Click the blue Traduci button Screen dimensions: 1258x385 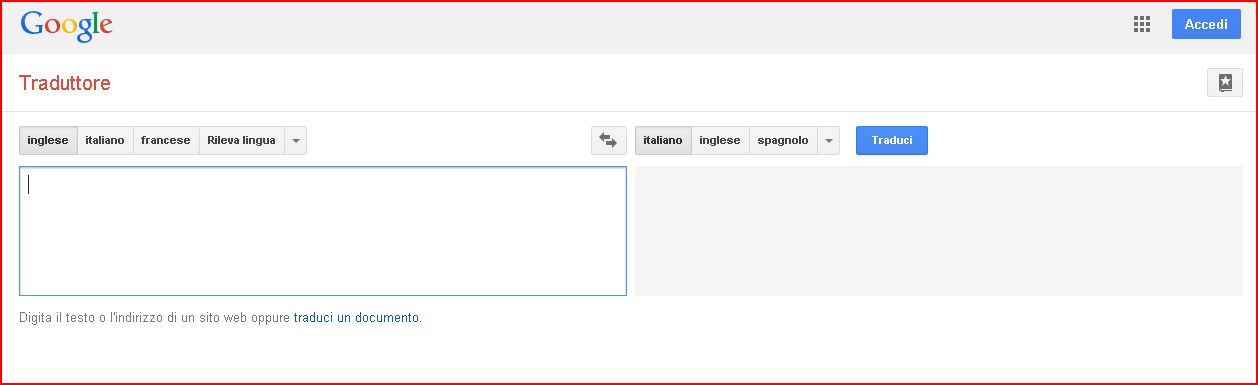[x=892, y=141]
